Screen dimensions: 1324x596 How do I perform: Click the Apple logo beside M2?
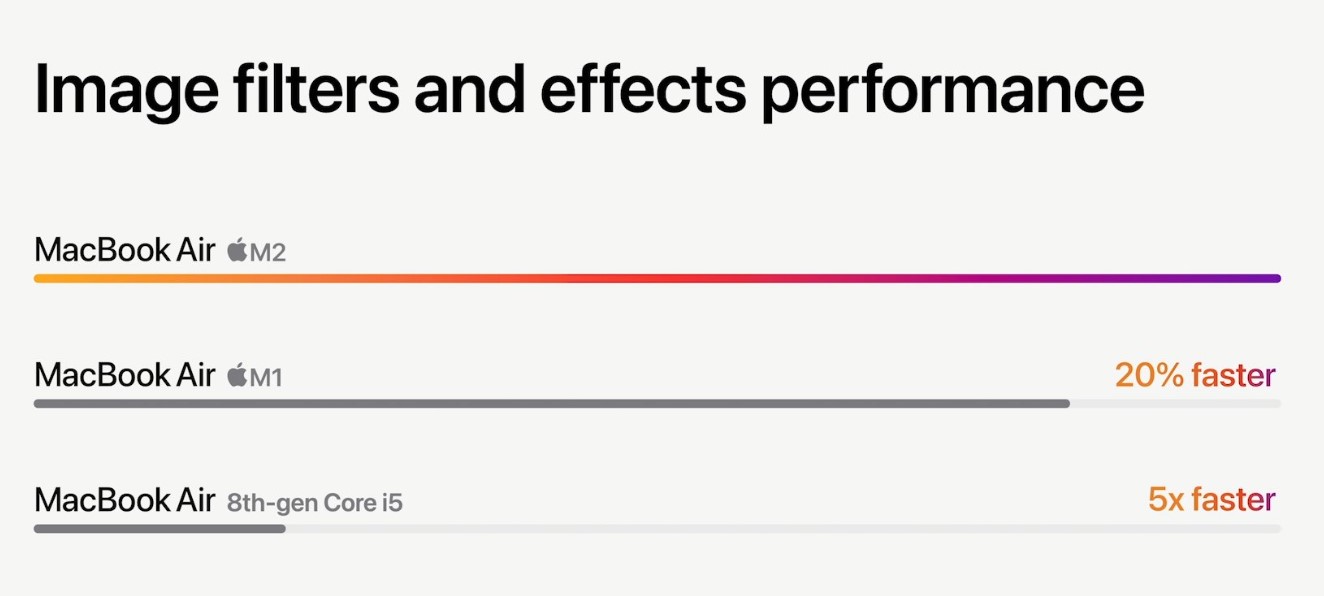pyautogui.click(x=237, y=251)
